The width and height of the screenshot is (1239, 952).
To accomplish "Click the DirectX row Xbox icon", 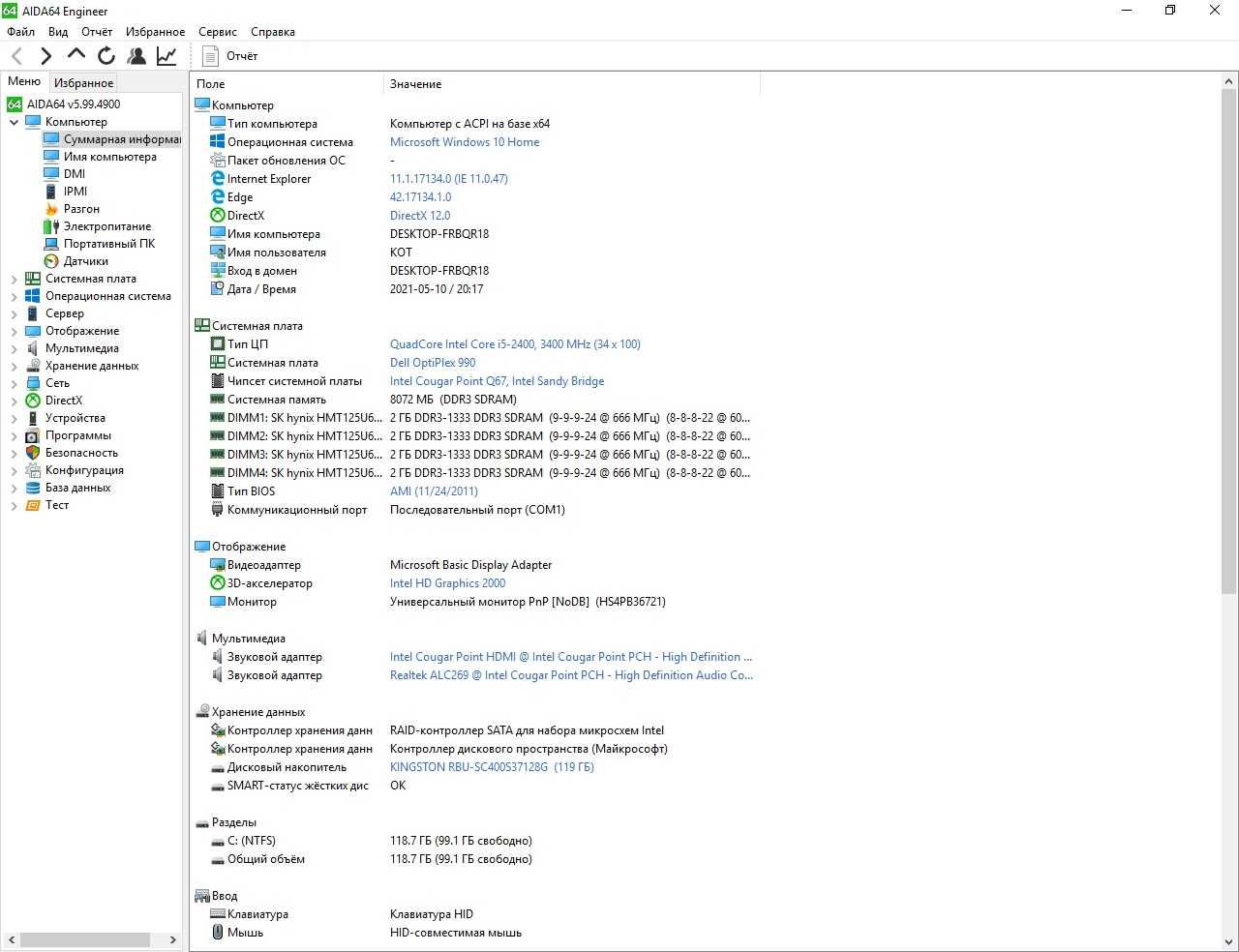I will (218, 216).
